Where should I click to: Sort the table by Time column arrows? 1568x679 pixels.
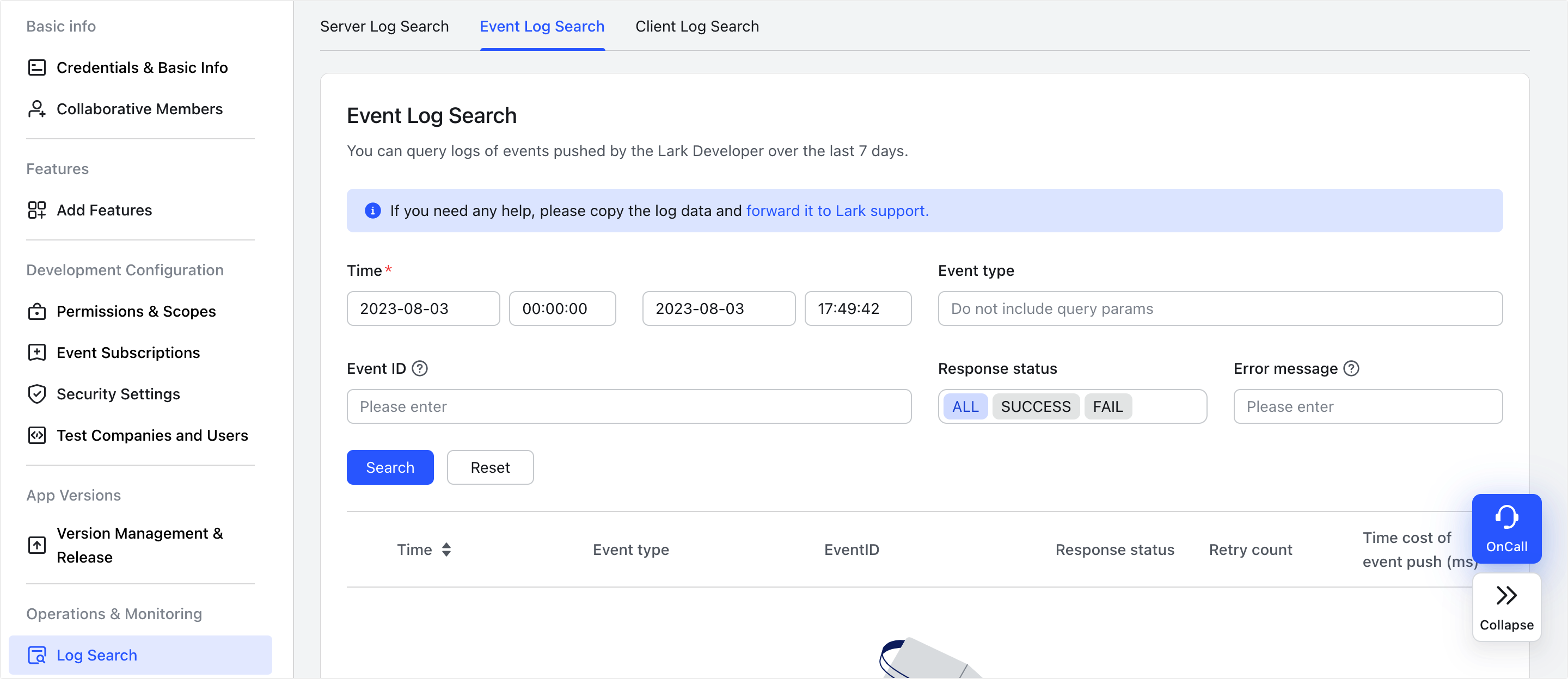[446, 550]
